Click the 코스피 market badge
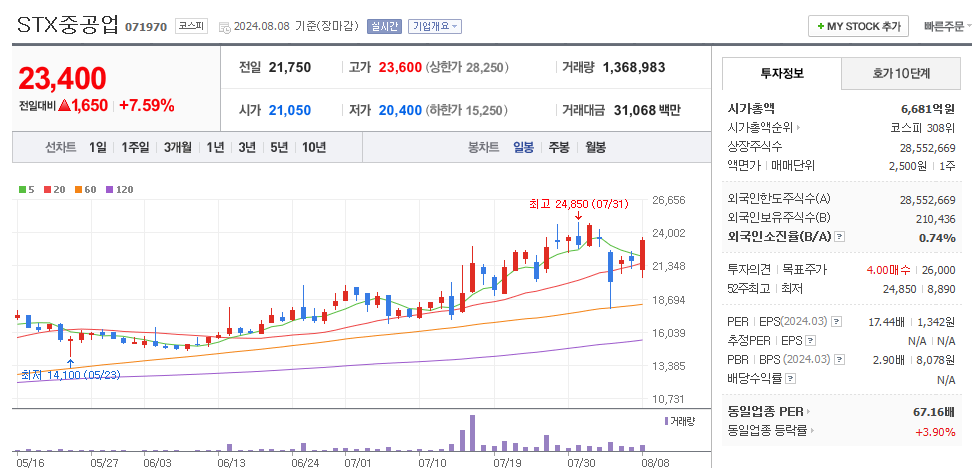 pyautogui.click(x=191, y=26)
